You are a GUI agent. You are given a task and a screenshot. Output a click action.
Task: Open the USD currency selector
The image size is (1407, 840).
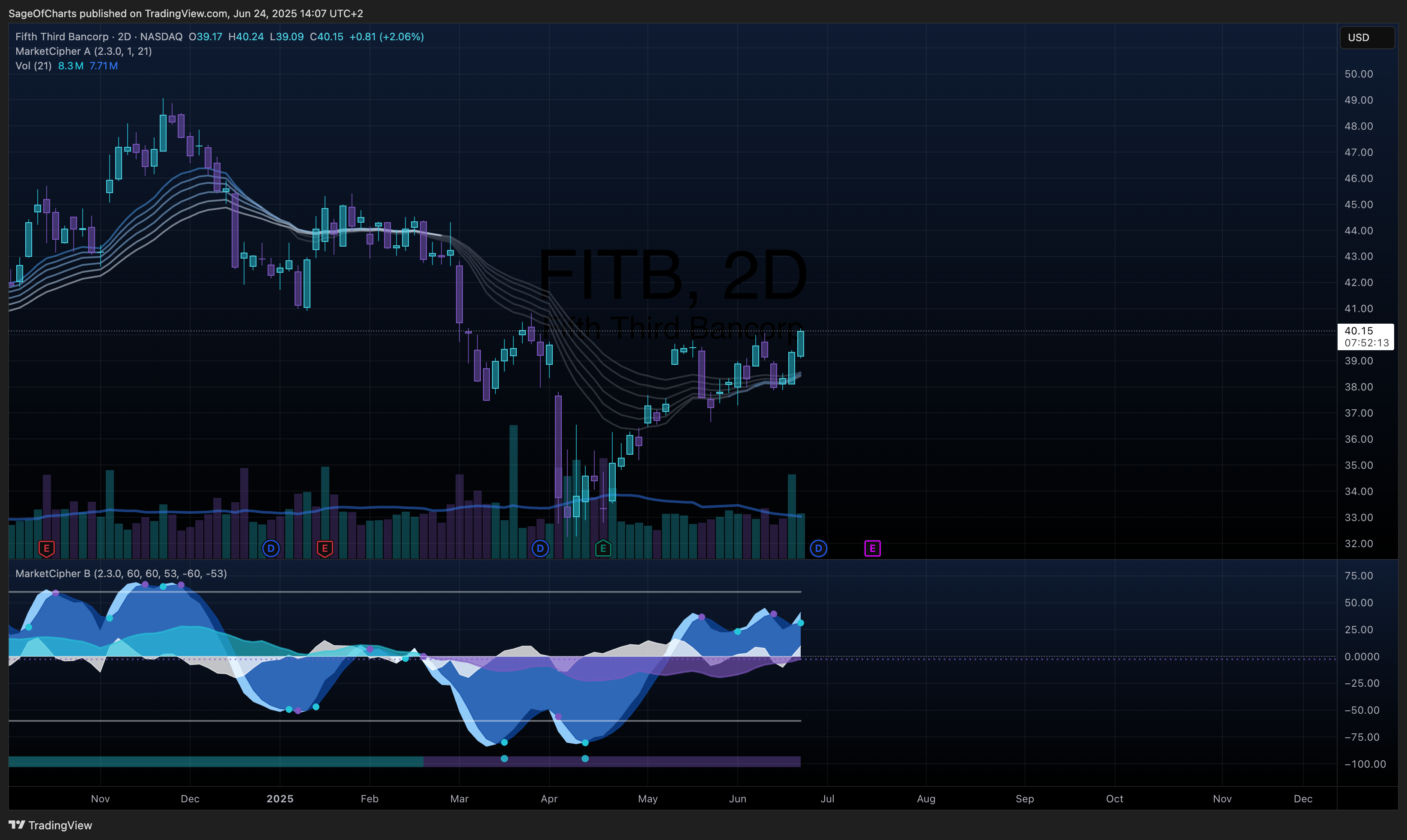click(x=1366, y=37)
